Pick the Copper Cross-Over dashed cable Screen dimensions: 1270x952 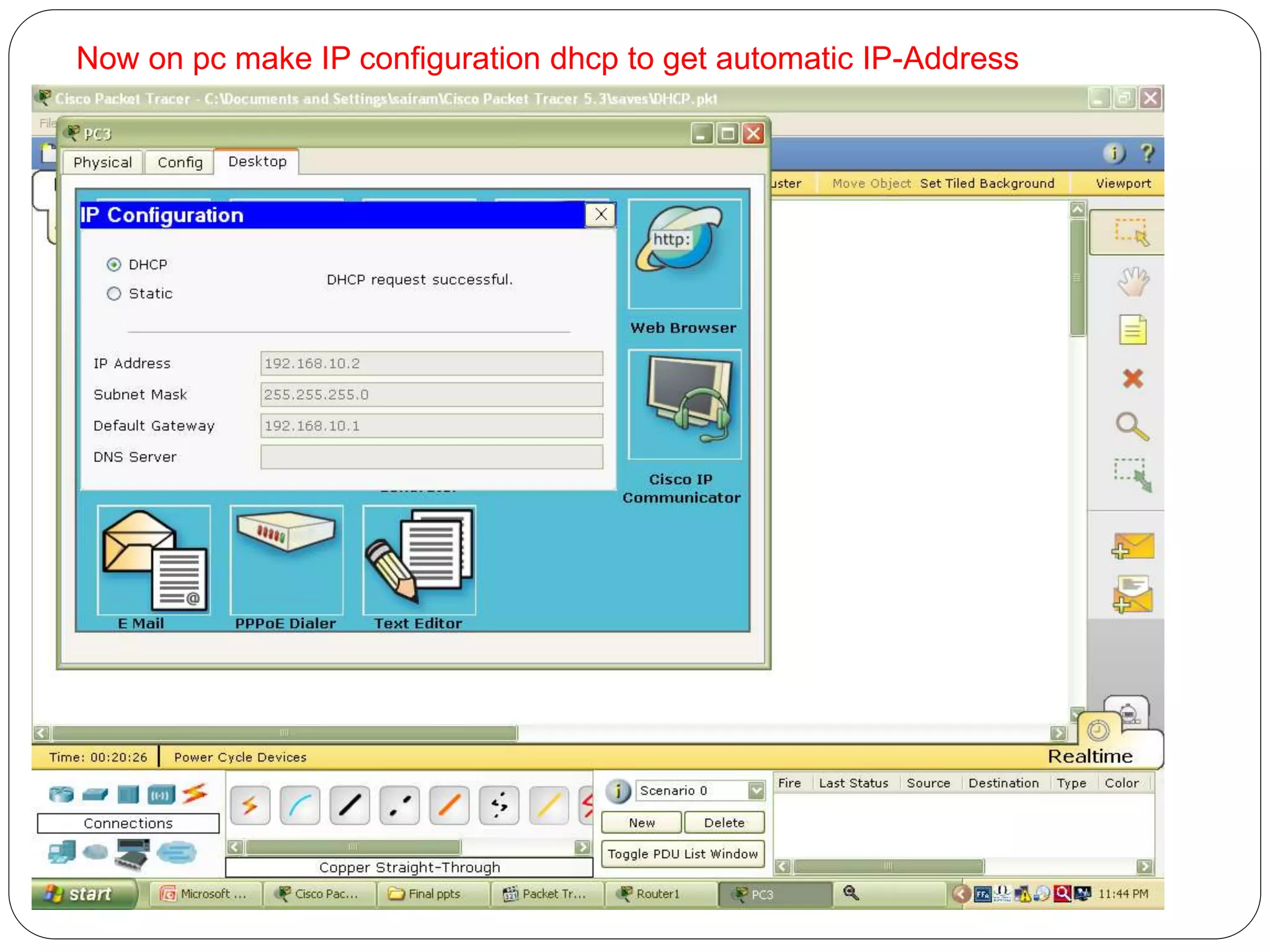tap(400, 805)
